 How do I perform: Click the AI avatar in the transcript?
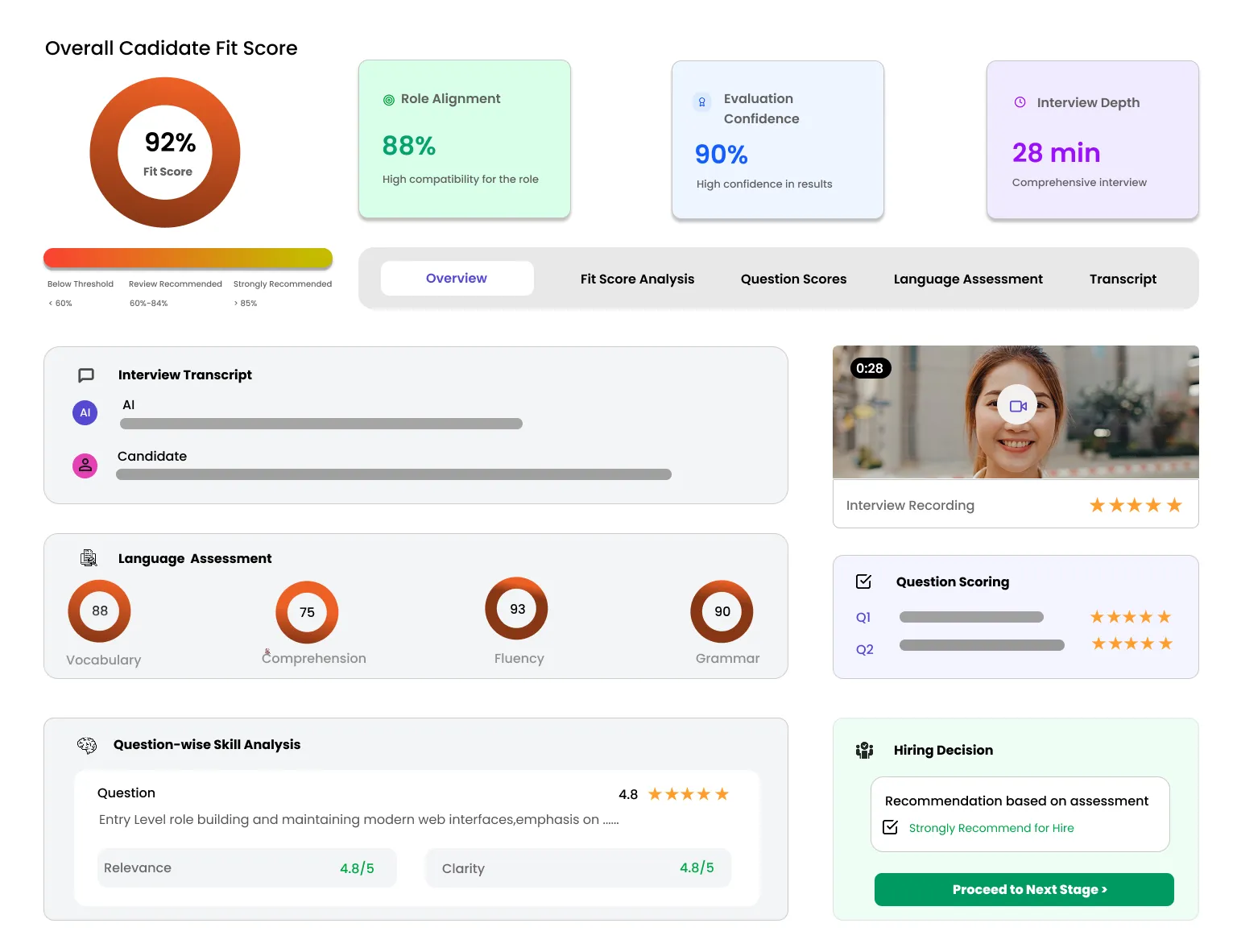[85, 412]
